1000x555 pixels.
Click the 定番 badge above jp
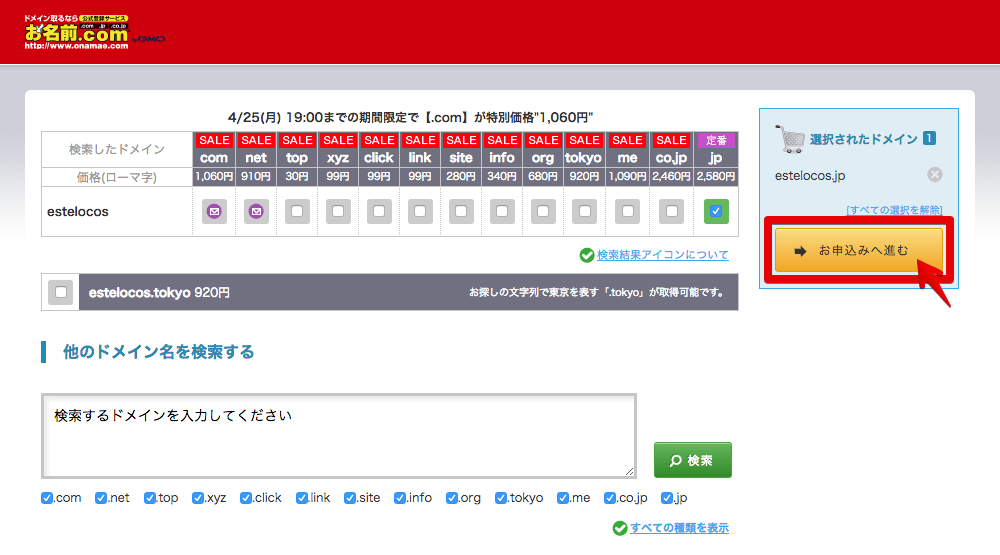(x=716, y=140)
